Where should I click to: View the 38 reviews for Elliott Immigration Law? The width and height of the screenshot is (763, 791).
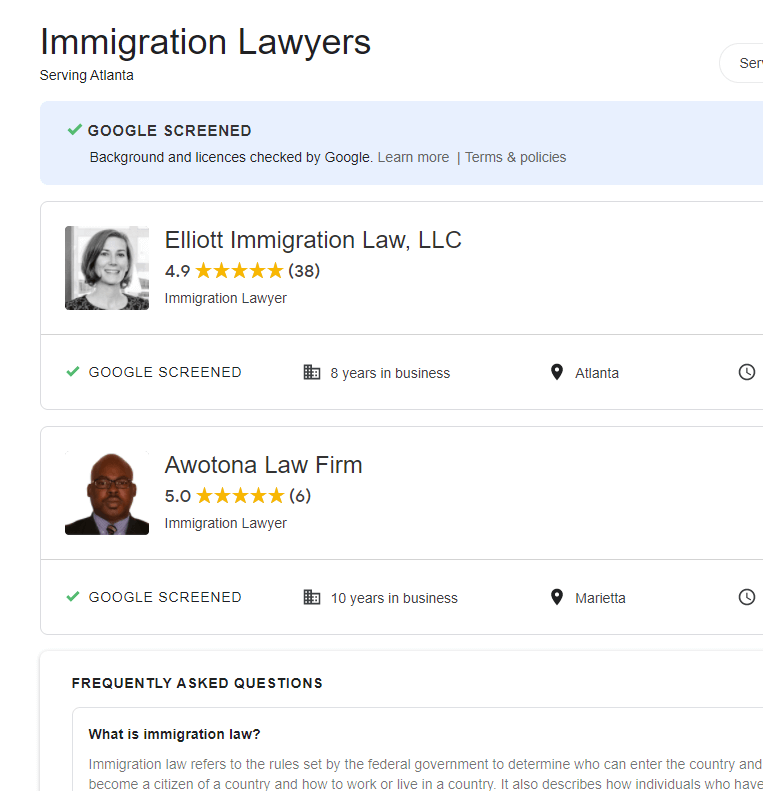(304, 271)
